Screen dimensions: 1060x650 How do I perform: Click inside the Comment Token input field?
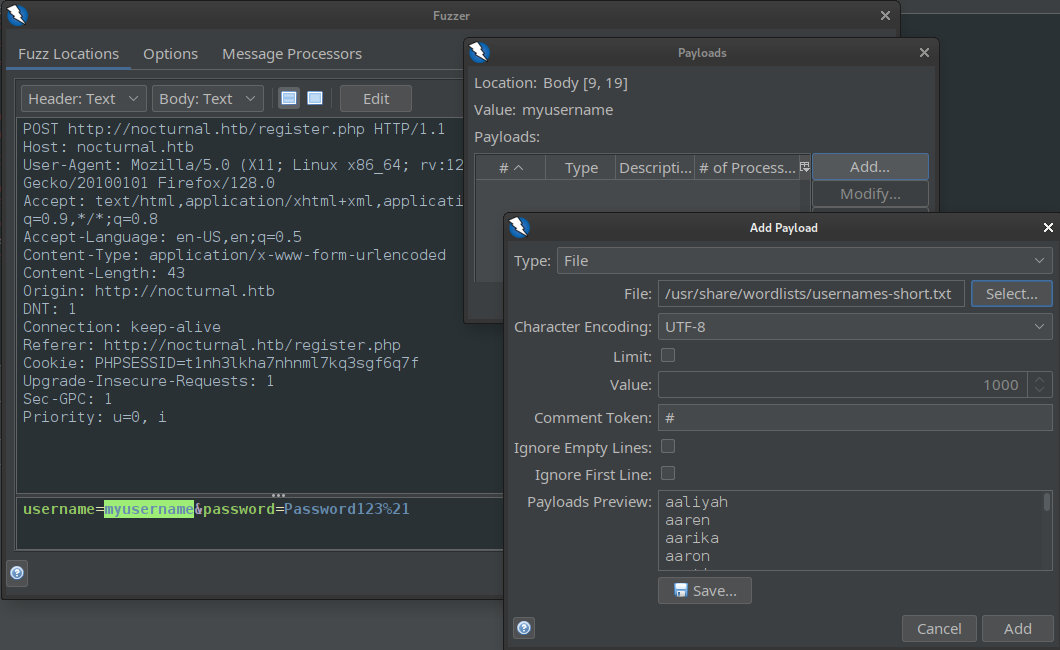click(x=855, y=418)
